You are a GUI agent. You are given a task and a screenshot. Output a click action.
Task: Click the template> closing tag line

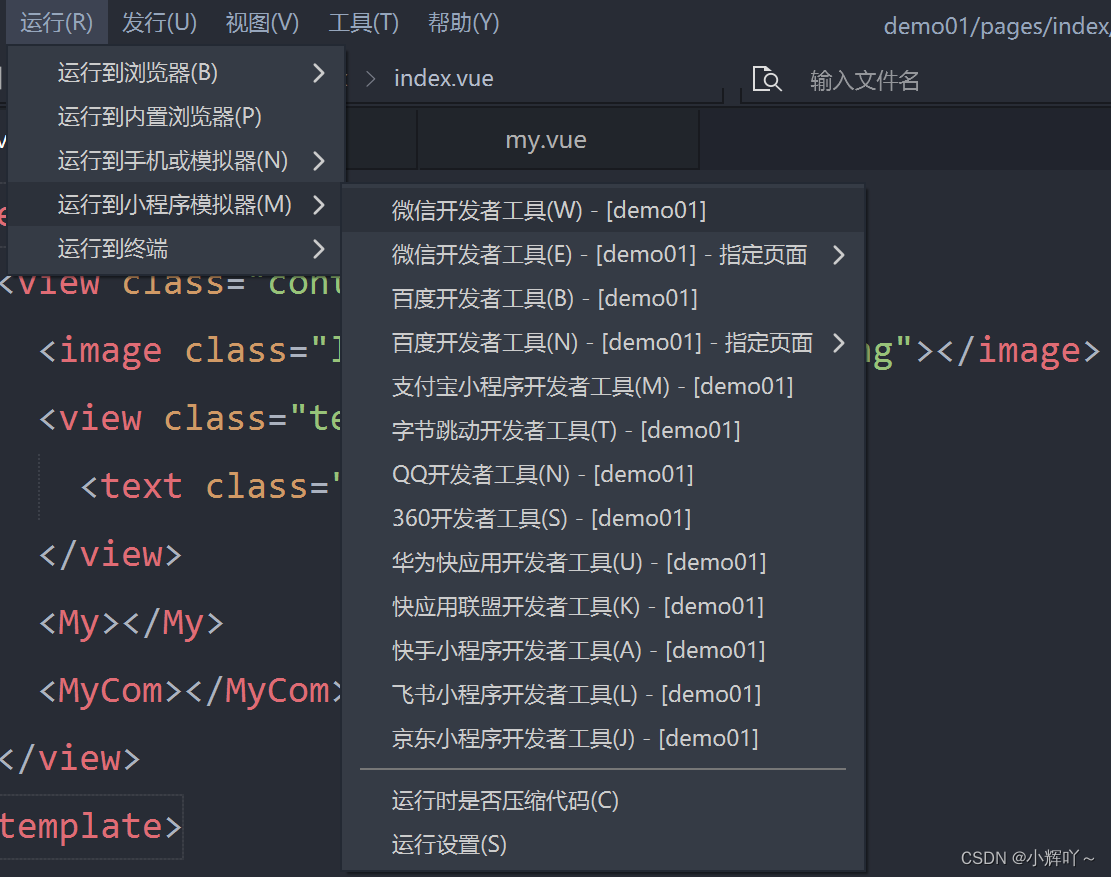(91, 827)
